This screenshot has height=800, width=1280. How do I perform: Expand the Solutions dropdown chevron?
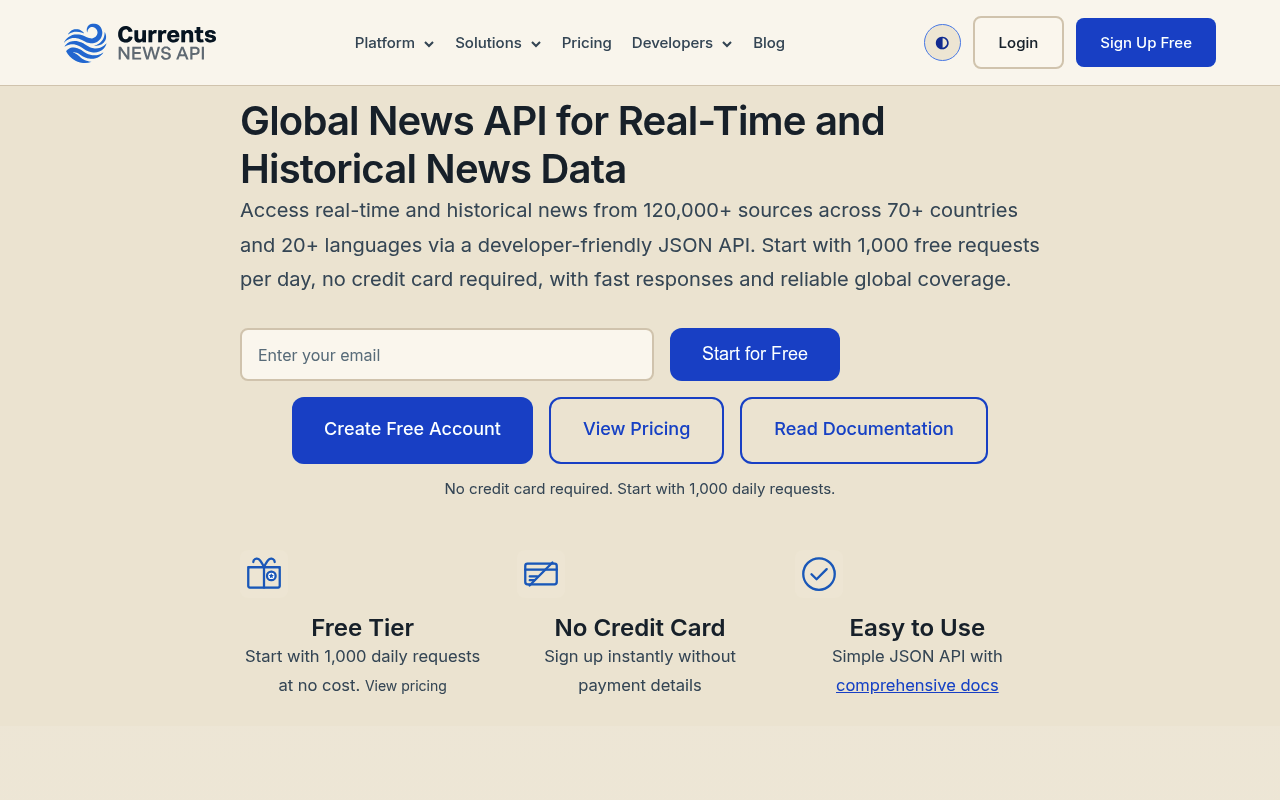(x=536, y=44)
